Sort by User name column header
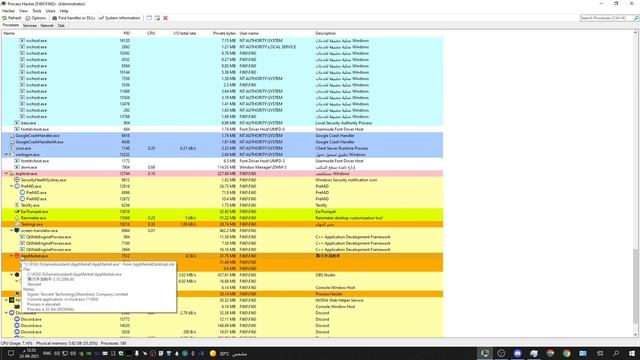Image resolution: width=640 pixels, height=360 pixels. pos(249,33)
